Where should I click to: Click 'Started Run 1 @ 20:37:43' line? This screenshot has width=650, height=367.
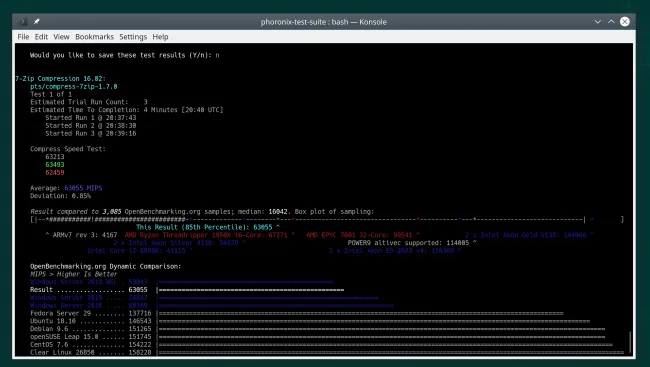coord(91,118)
